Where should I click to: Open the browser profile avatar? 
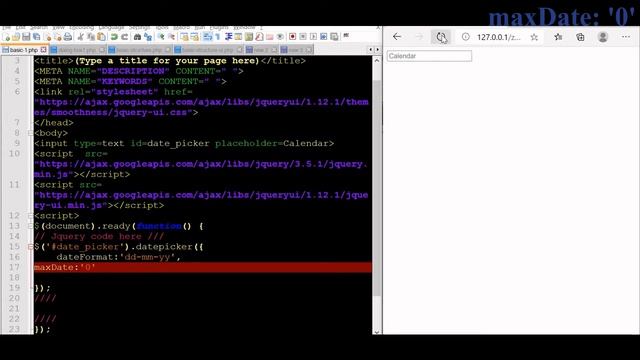(x=603, y=37)
